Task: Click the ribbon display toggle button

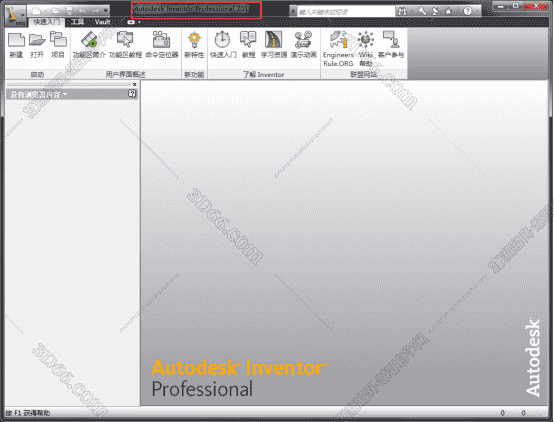Action: tap(131, 22)
